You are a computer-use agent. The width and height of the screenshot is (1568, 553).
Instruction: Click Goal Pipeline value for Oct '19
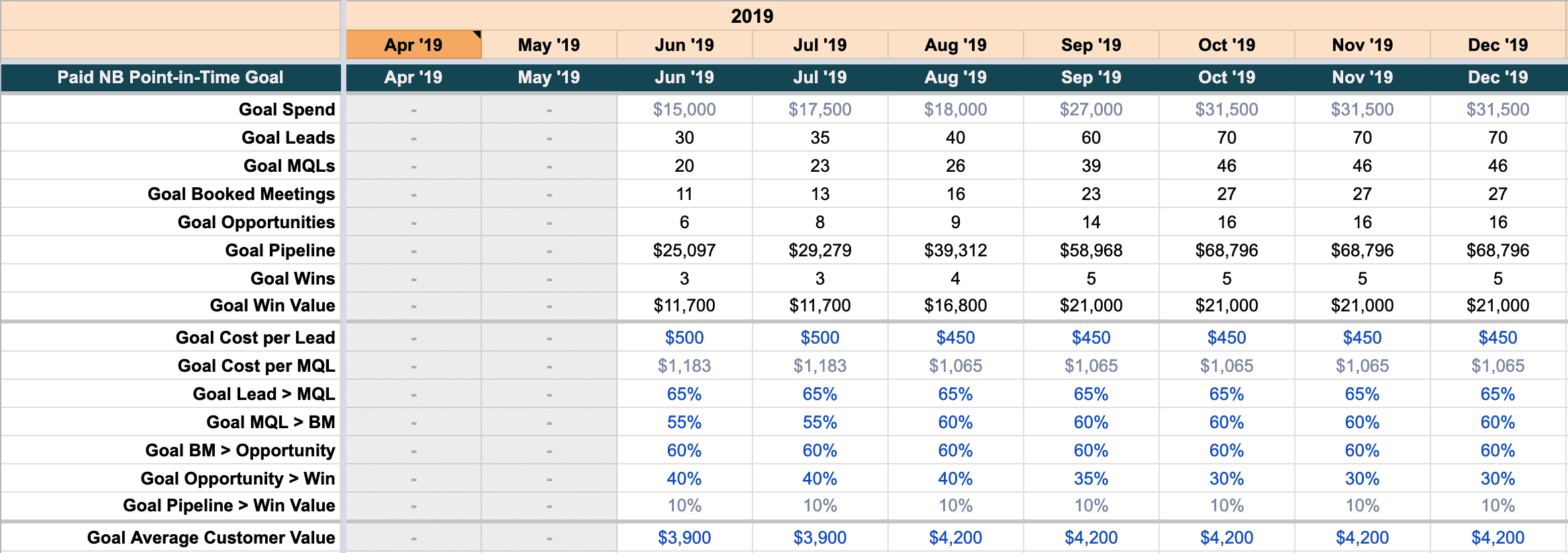(x=1226, y=250)
